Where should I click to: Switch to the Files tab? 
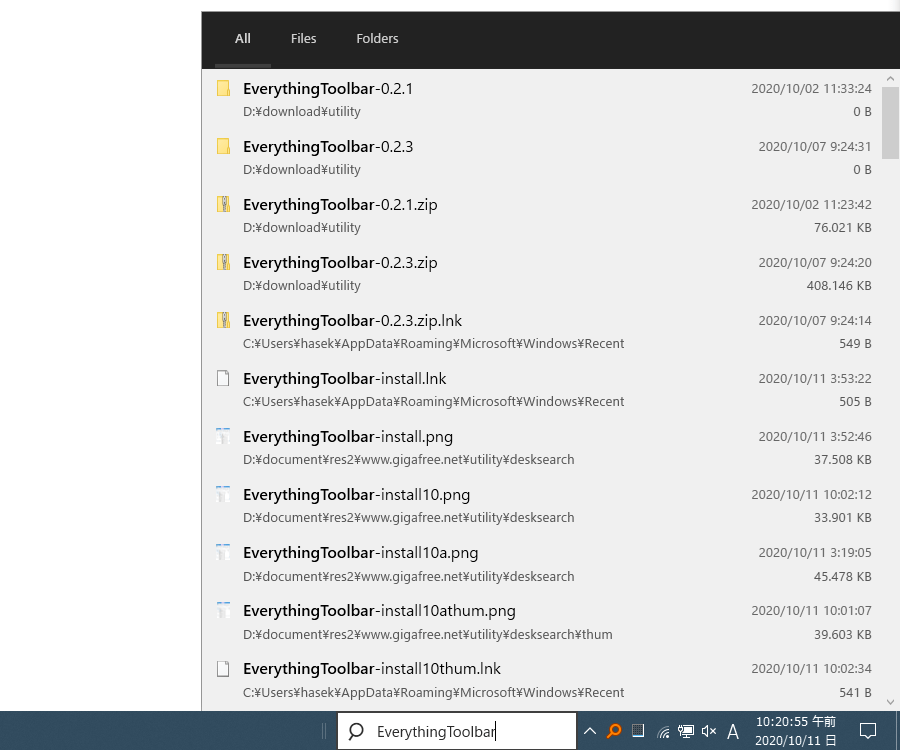click(x=303, y=38)
